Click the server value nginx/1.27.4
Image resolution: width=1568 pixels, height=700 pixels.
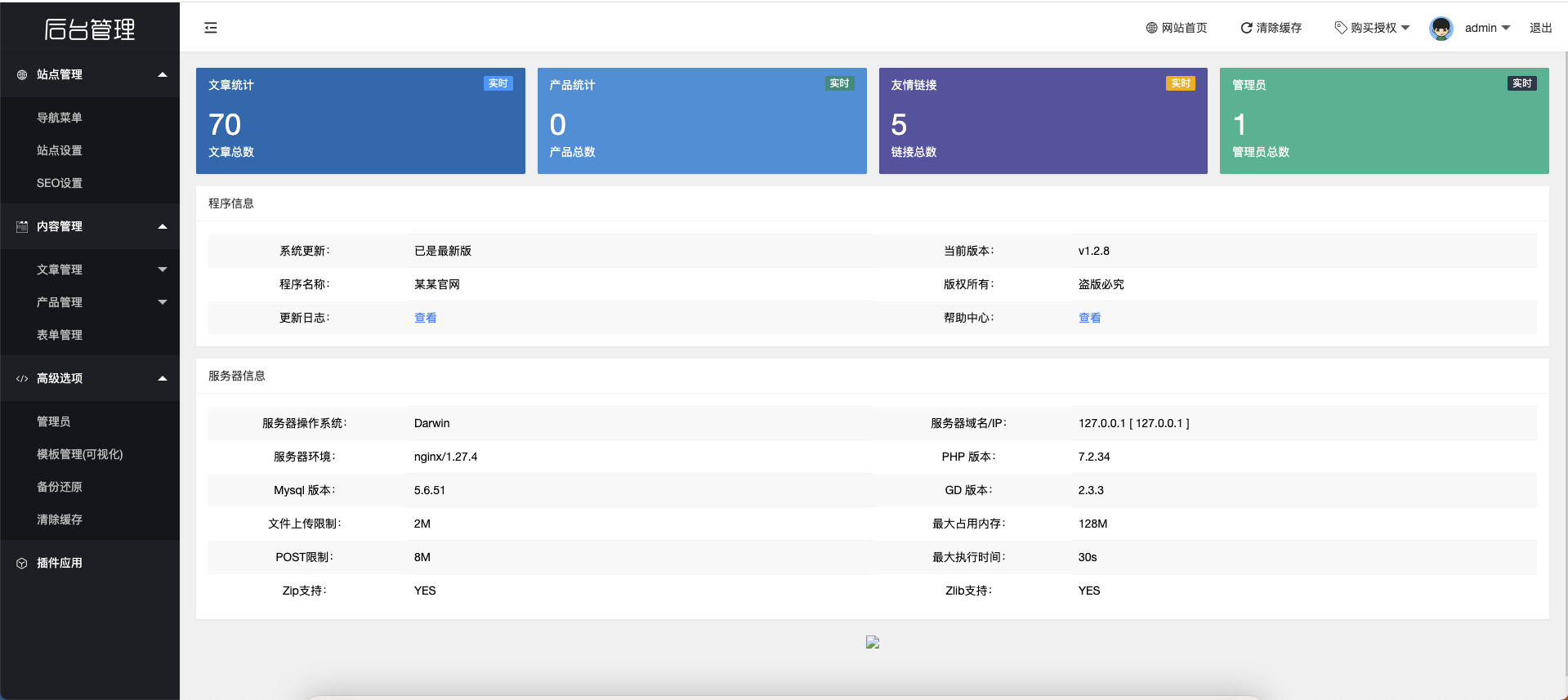point(445,457)
